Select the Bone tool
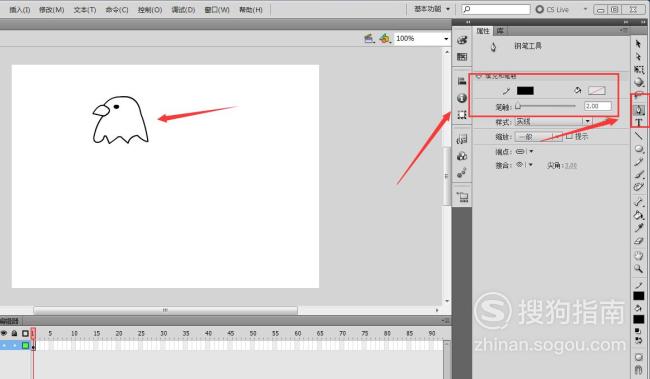650x379 pixels. 638,202
